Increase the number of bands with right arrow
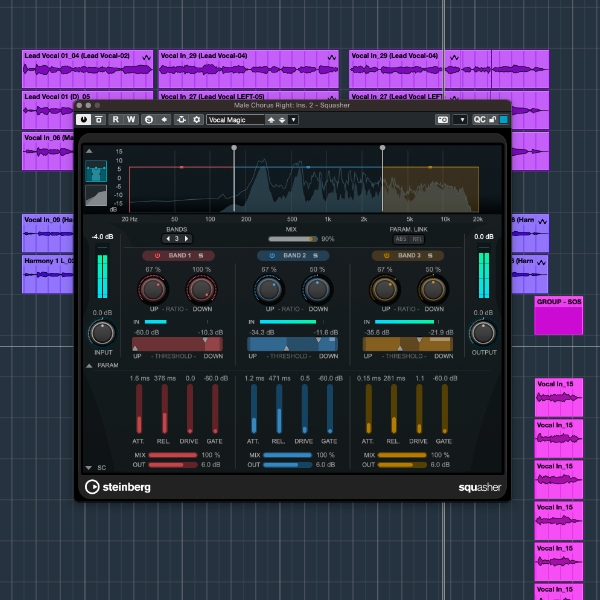 (x=186, y=239)
